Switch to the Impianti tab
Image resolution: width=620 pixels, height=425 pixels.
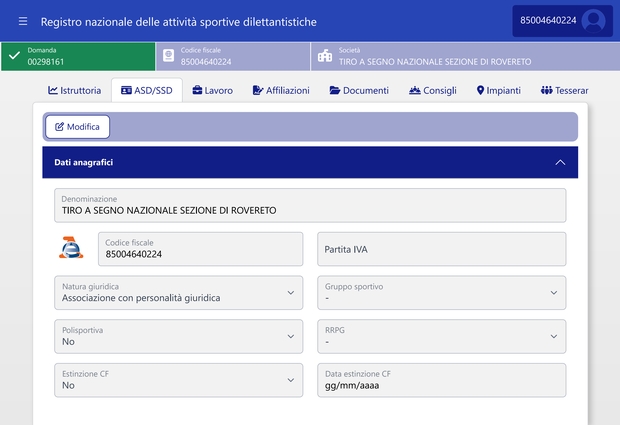[499, 91]
